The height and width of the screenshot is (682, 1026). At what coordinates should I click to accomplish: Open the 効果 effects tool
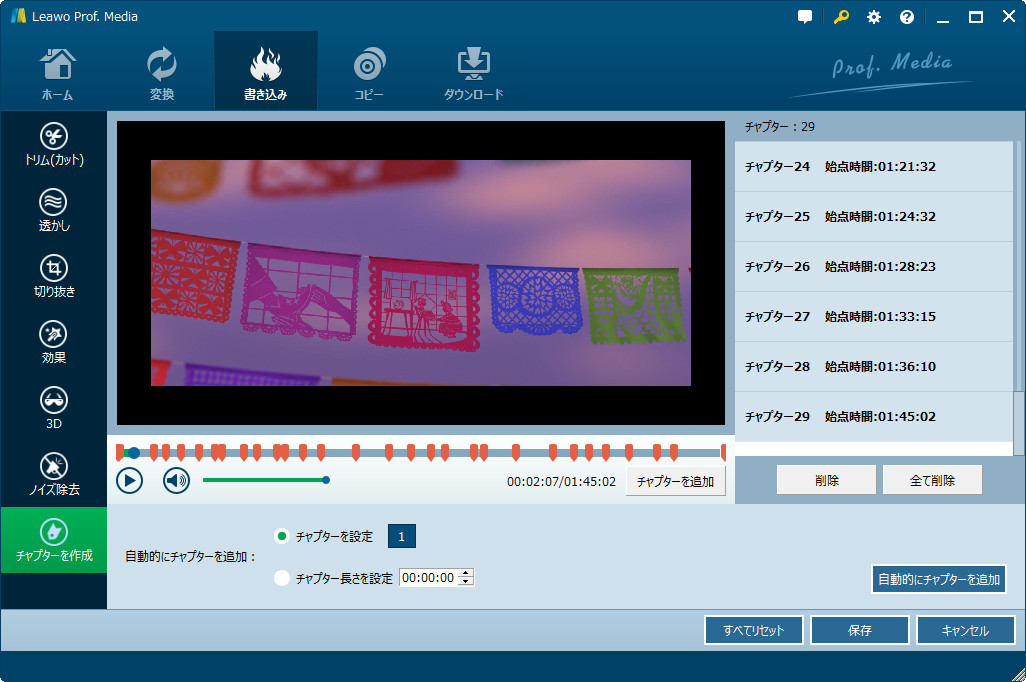pyautogui.click(x=54, y=342)
